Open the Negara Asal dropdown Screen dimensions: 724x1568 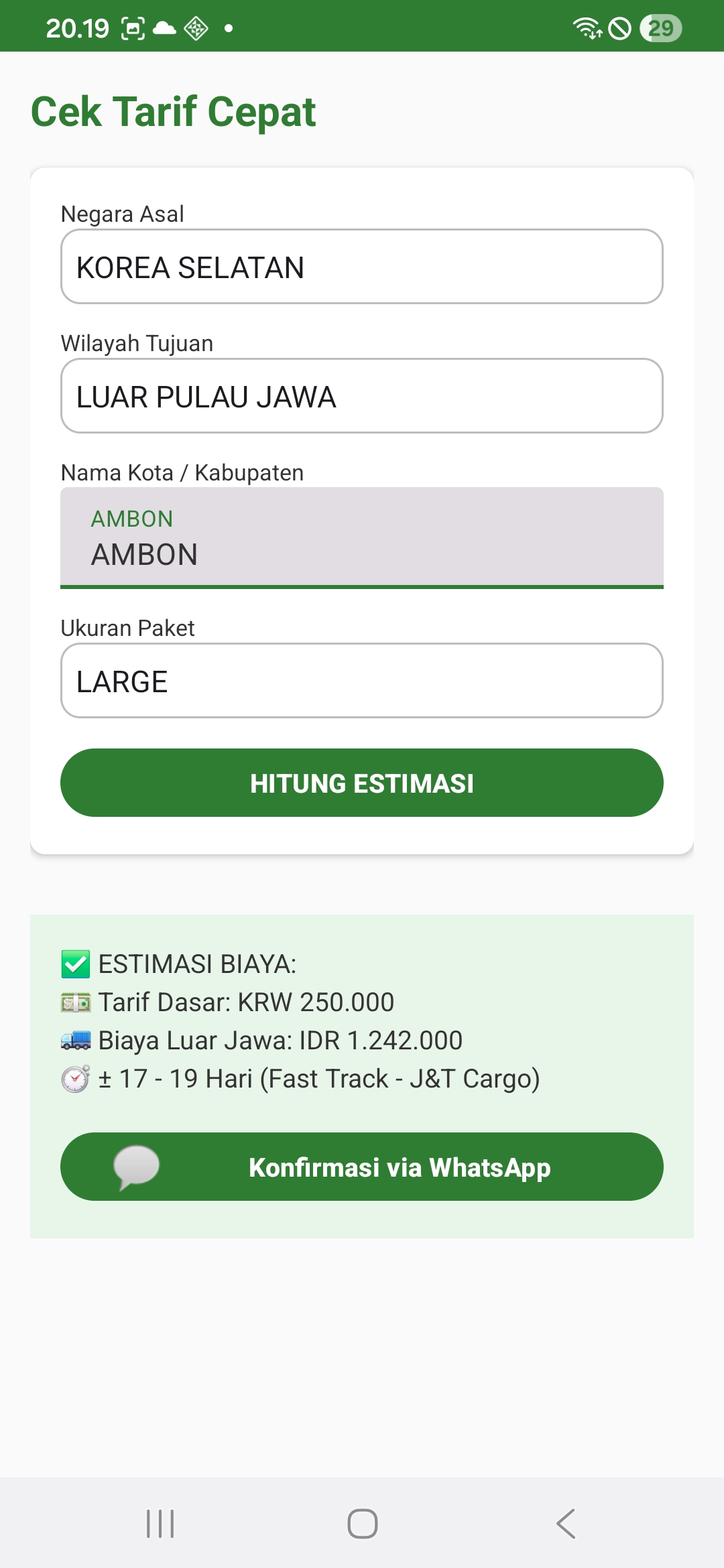click(362, 267)
